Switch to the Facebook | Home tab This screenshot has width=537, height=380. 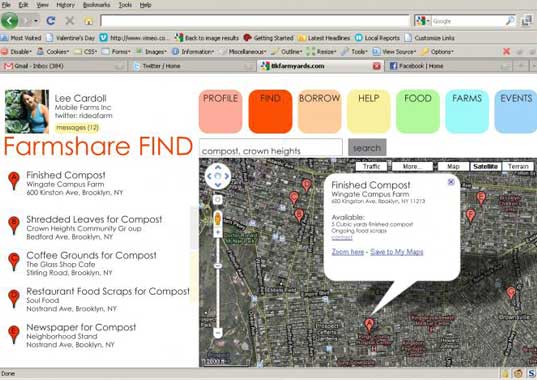[449, 66]
